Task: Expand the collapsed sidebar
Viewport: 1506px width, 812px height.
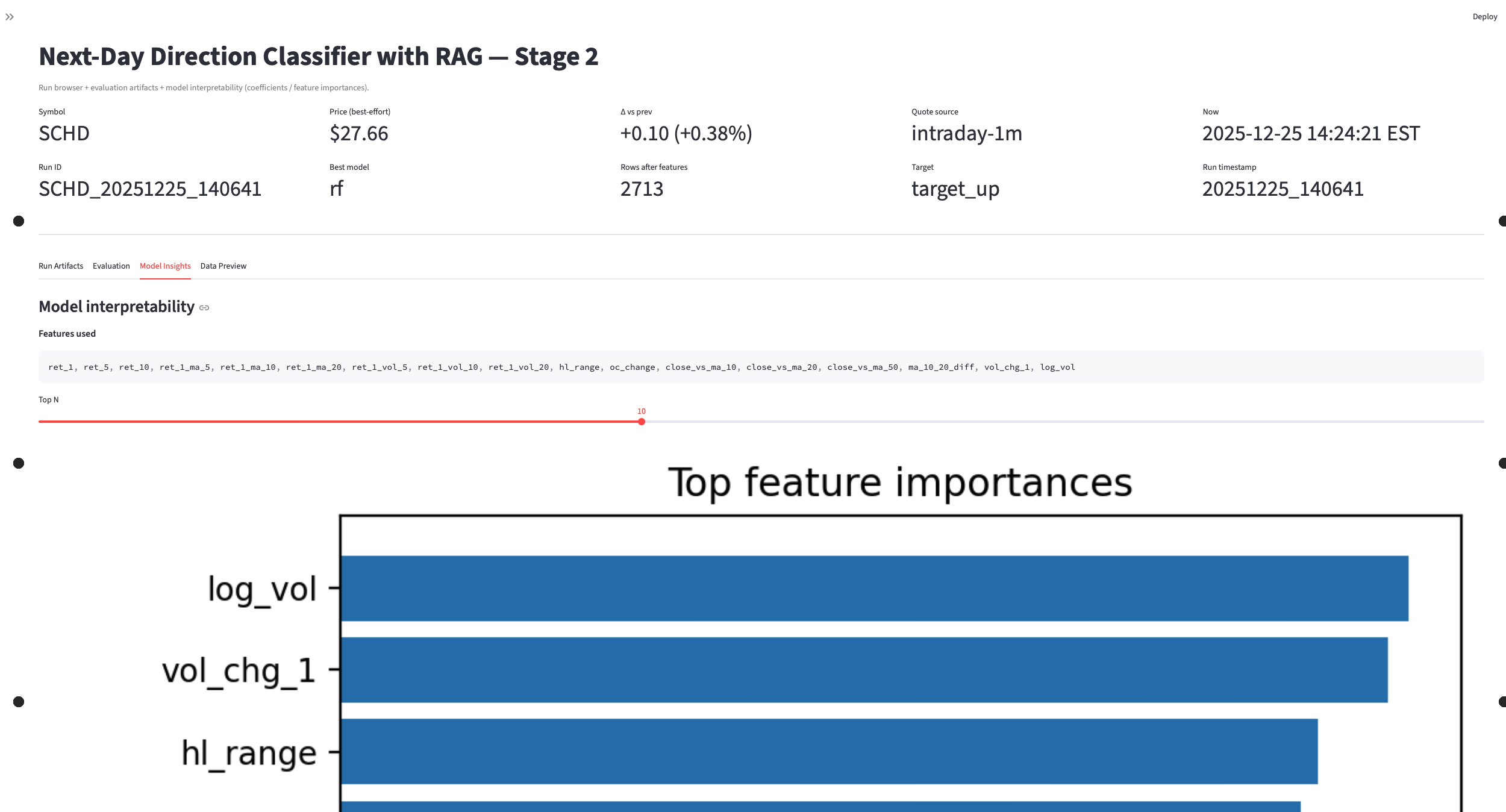Action: [x=10, y=16]
